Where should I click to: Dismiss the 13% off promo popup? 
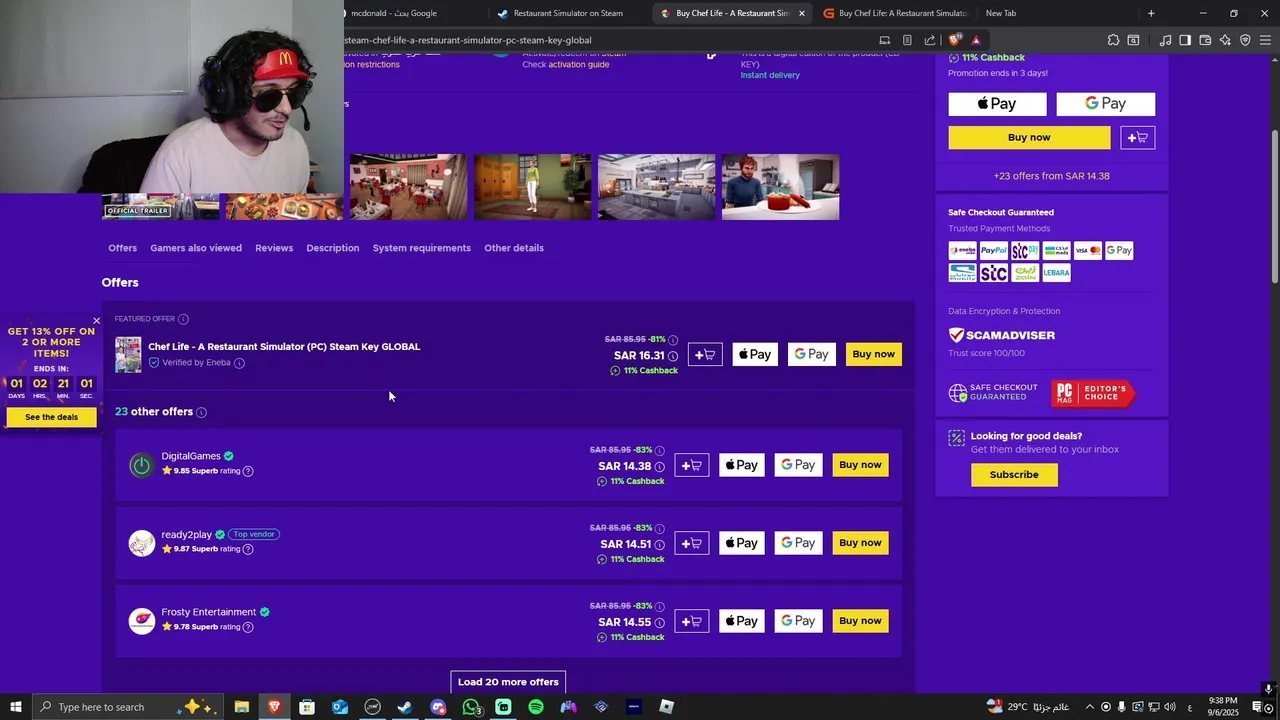tap(96, 321)
